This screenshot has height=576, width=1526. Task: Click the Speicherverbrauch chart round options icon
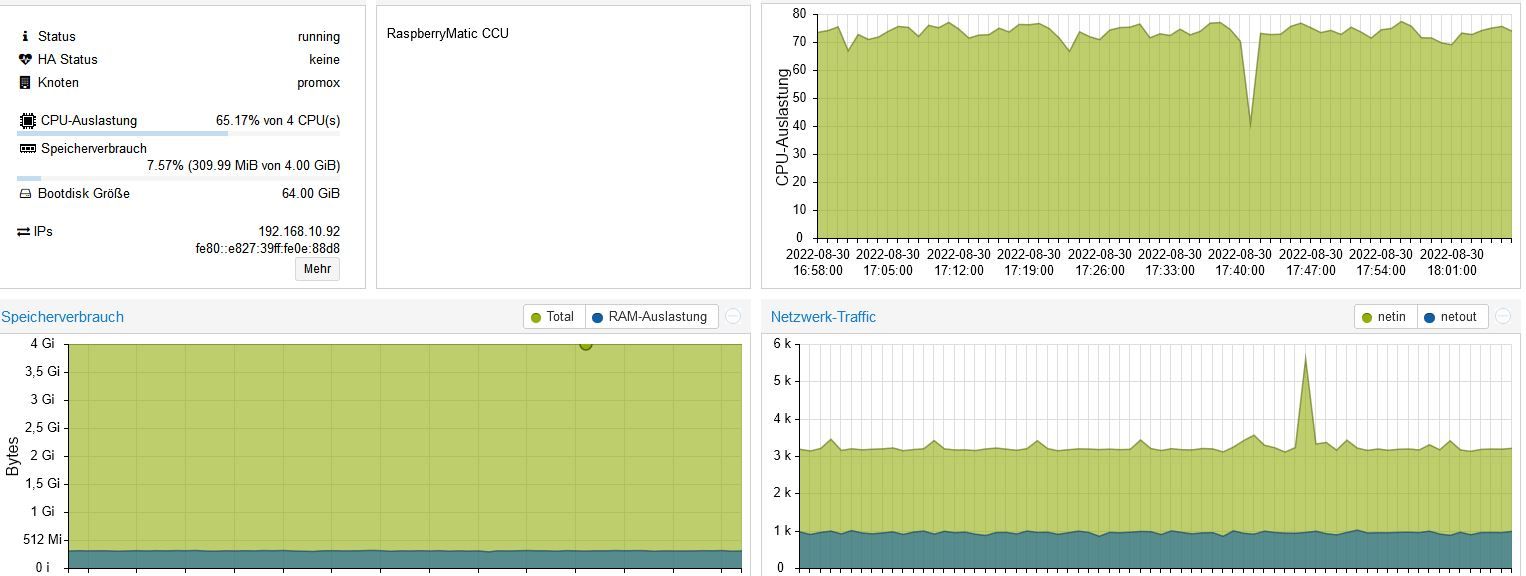click(733, 316)
